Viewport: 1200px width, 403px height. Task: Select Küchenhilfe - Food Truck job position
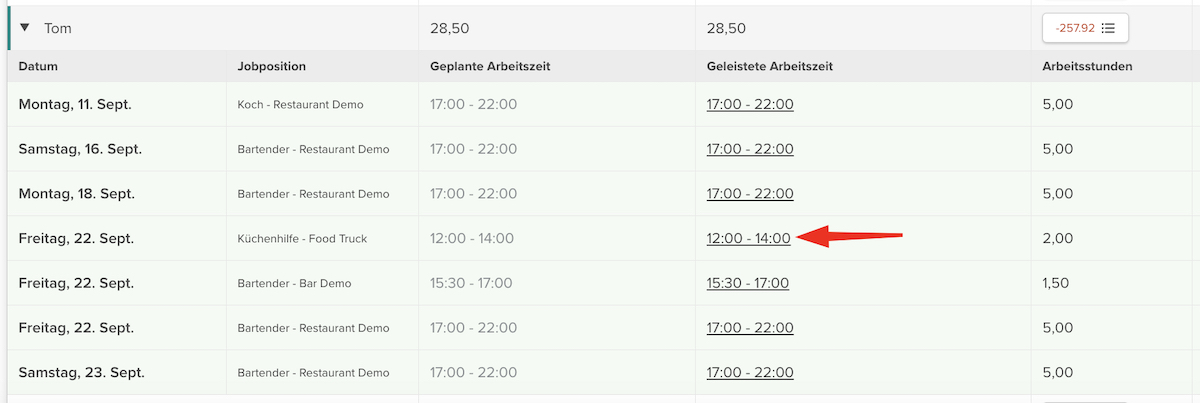(303, 239)
